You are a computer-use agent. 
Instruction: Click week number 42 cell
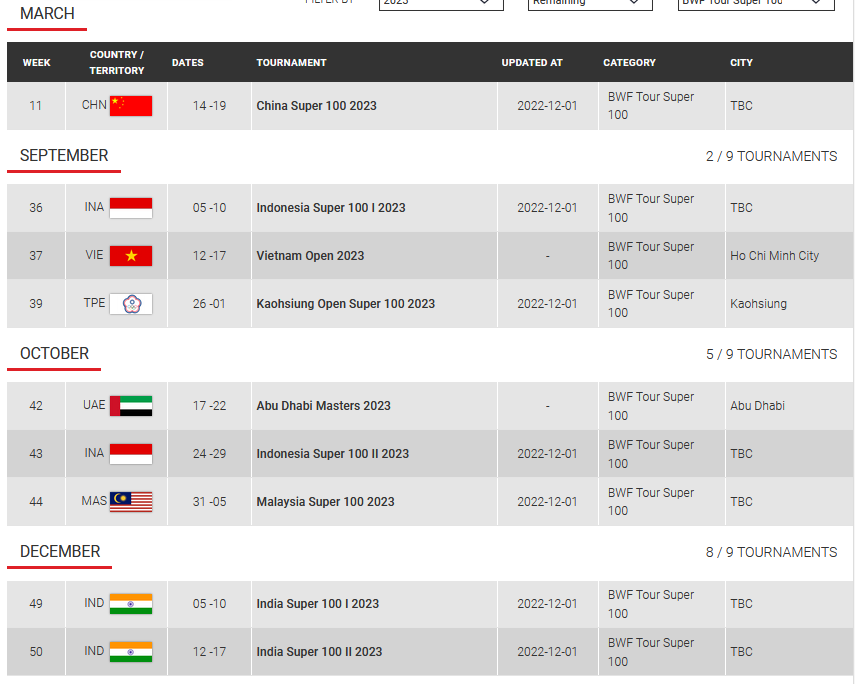35,406
